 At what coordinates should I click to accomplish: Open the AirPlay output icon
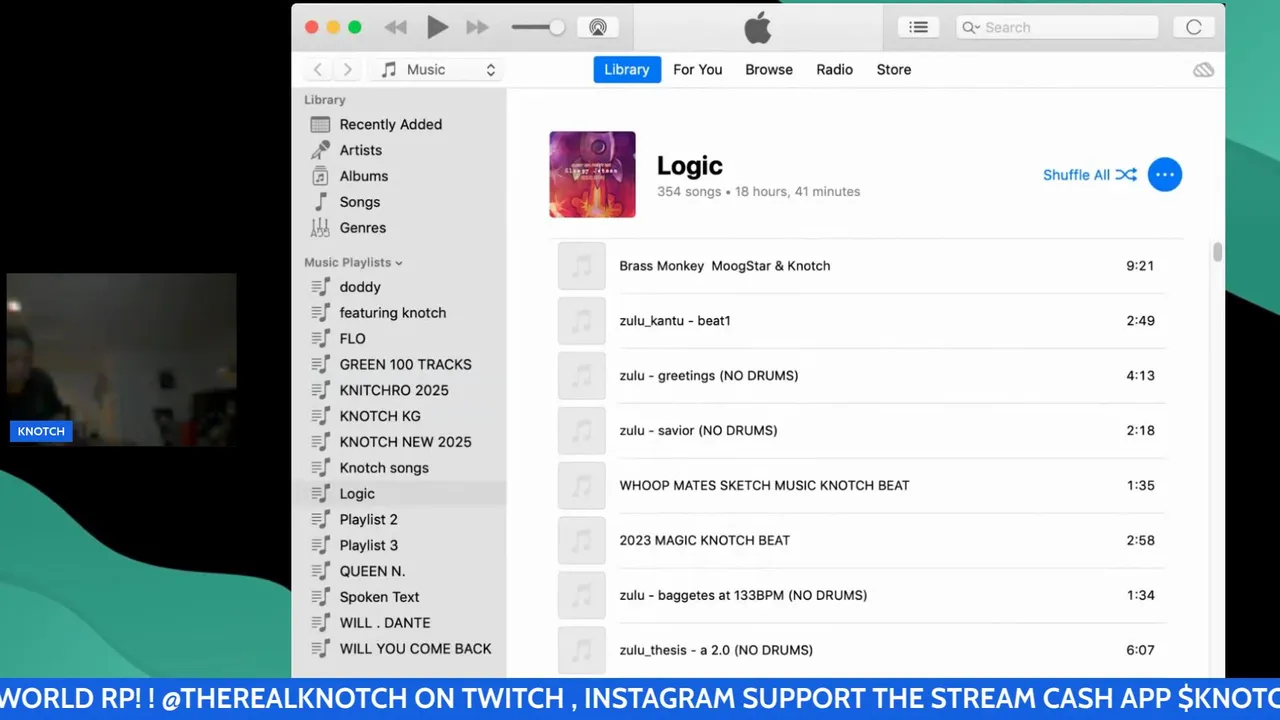(597, 27)
